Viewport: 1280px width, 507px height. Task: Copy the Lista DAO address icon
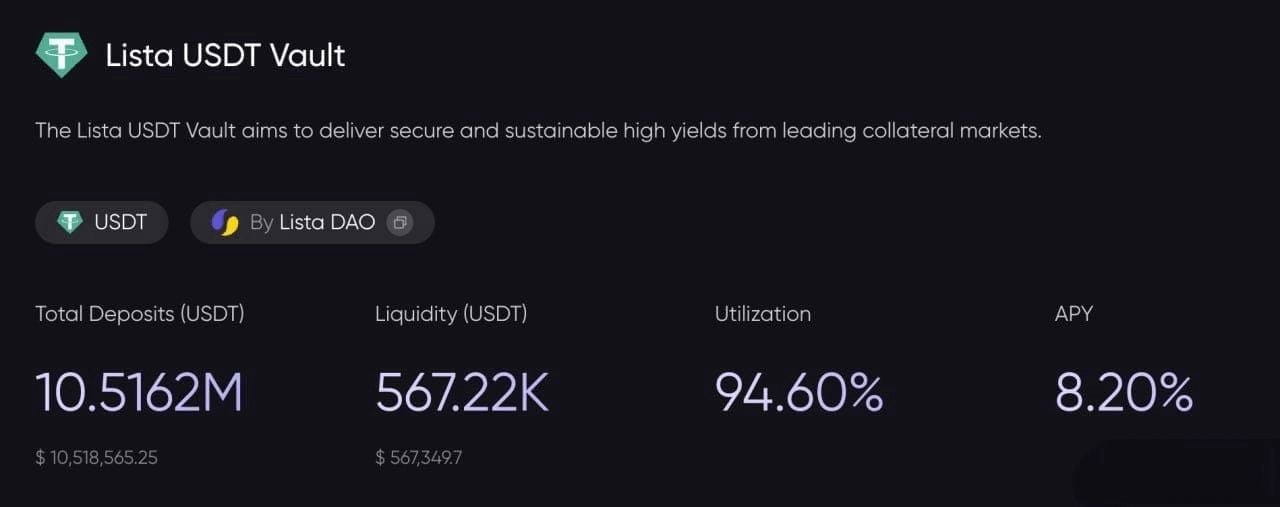tap(399, 222)
